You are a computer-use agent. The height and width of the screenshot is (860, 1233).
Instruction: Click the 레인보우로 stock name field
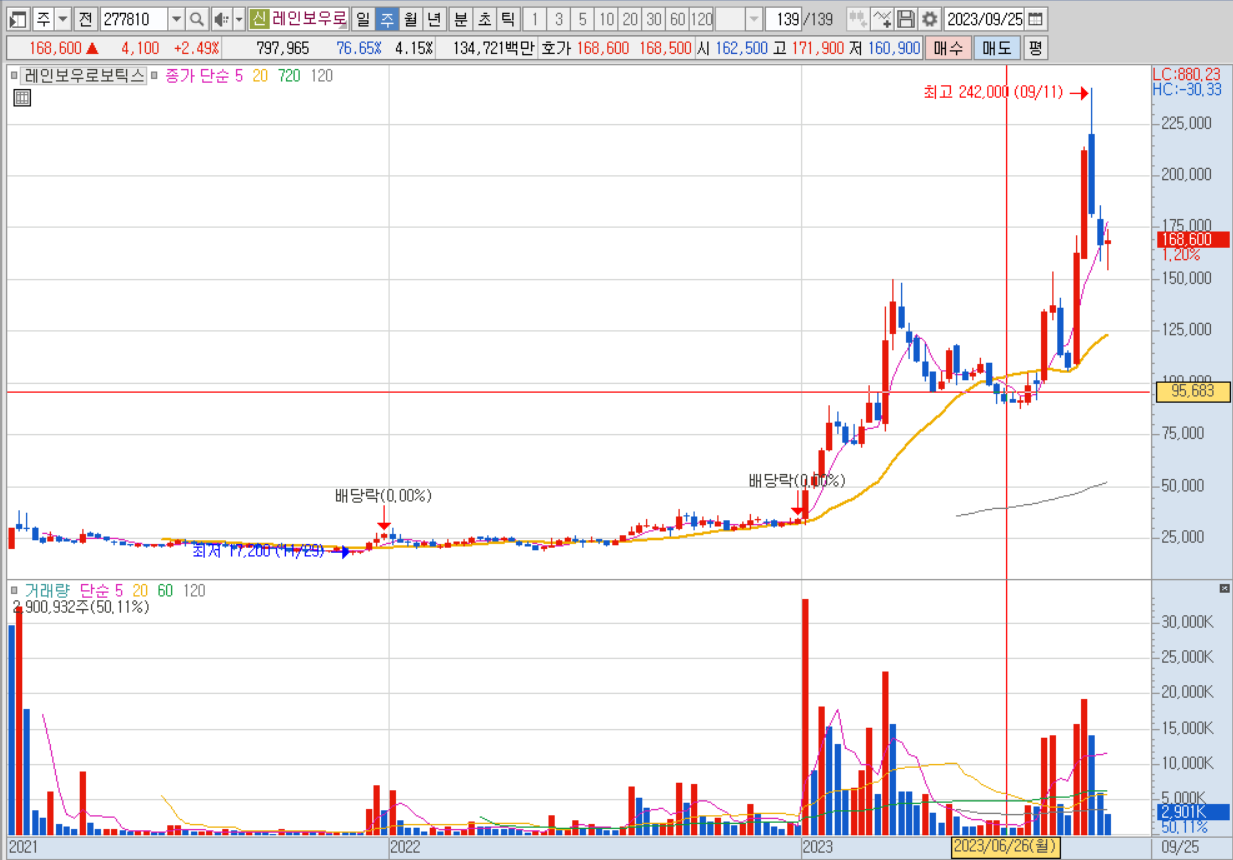(308, 18)
